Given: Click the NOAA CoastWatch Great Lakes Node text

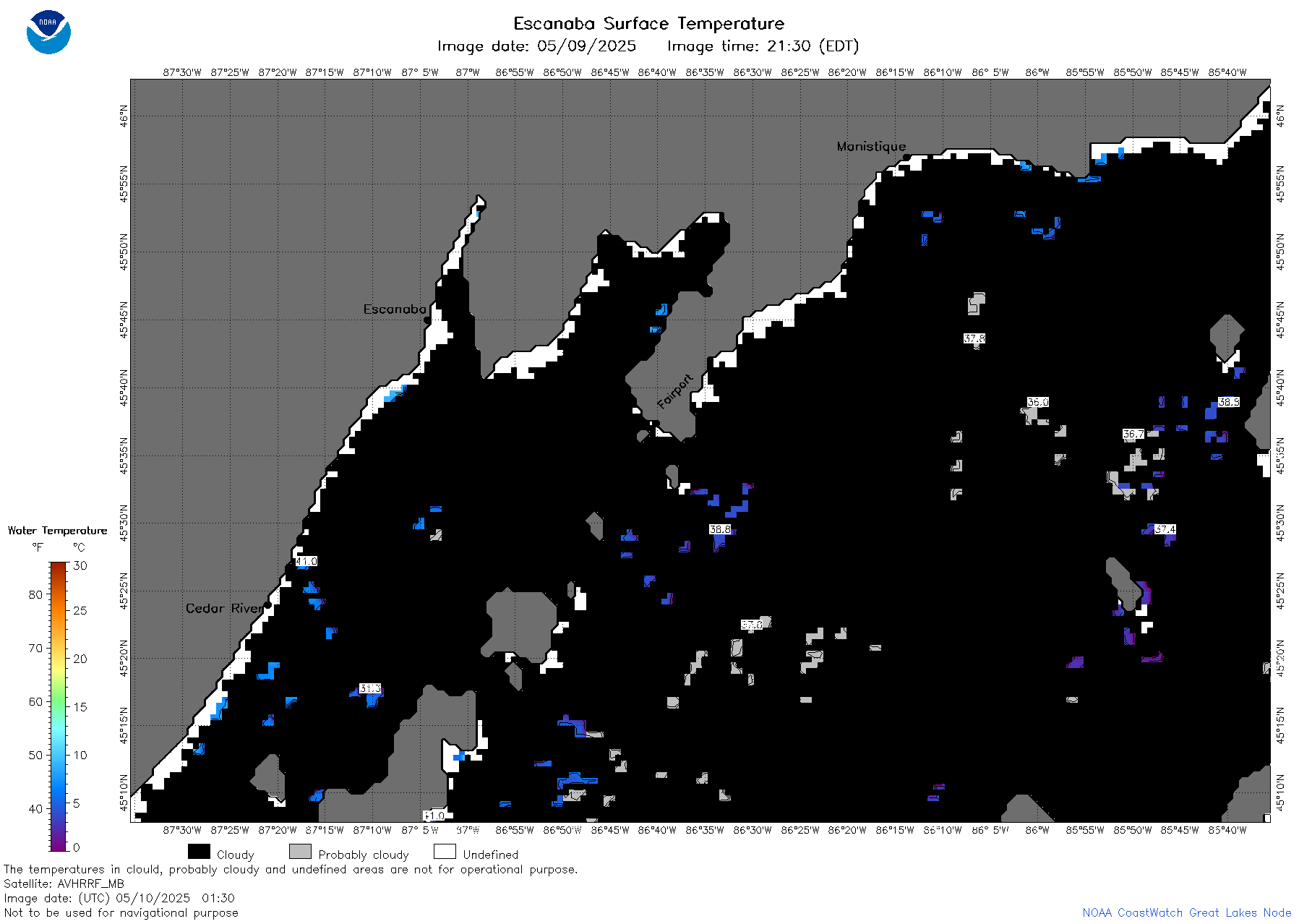Looking at the screenshot, I should pos(1186,912).
